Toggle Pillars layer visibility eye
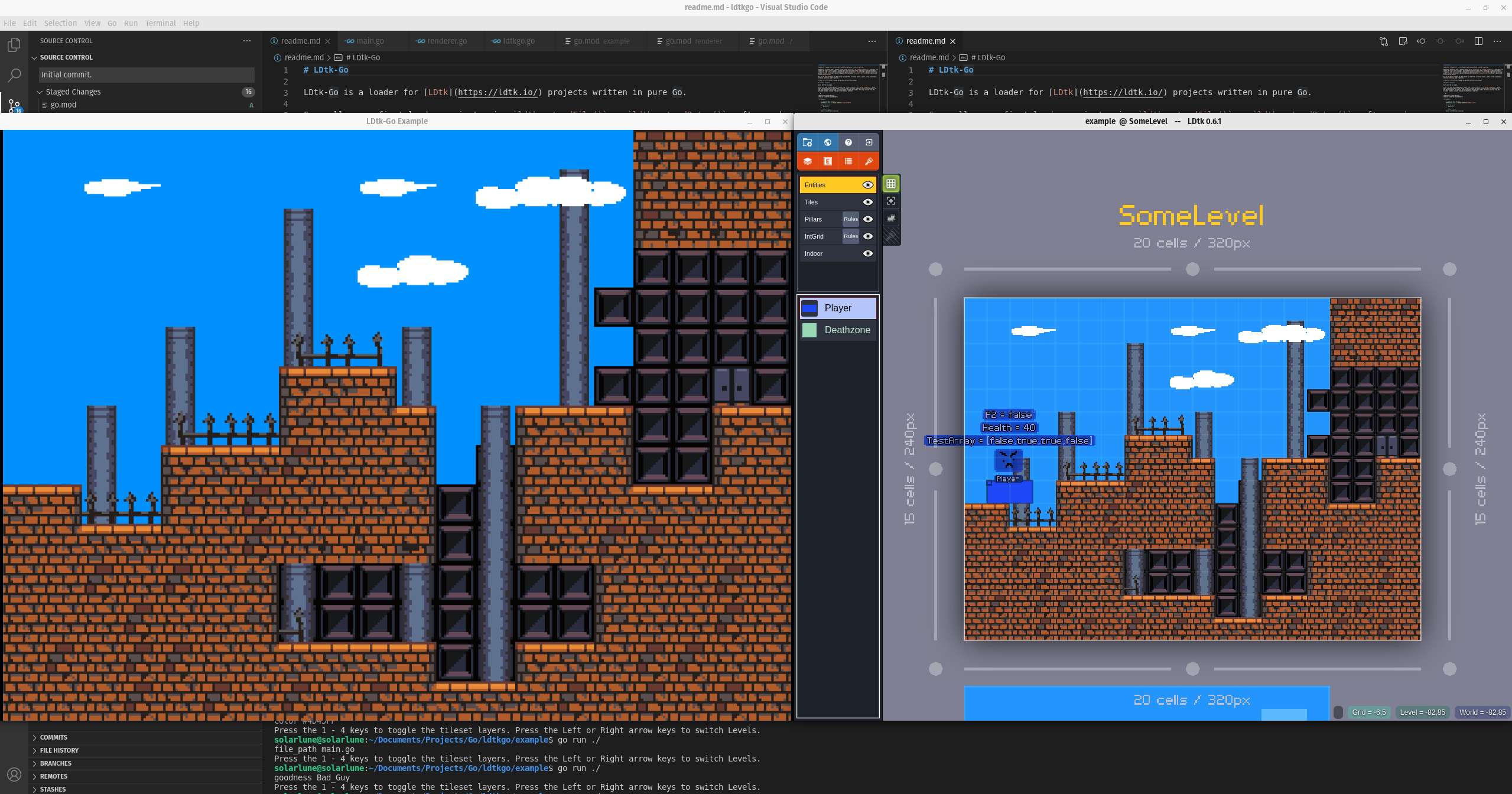 click(x=867, y=219)
